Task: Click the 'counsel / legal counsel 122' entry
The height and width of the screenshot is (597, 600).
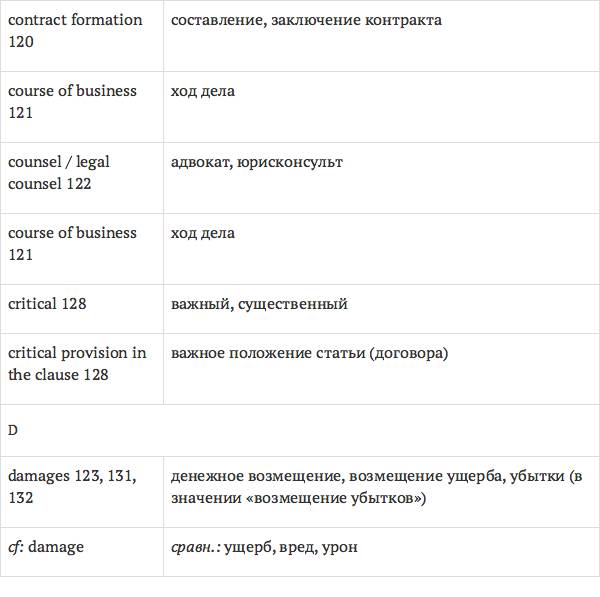Action: click(59, 172)
